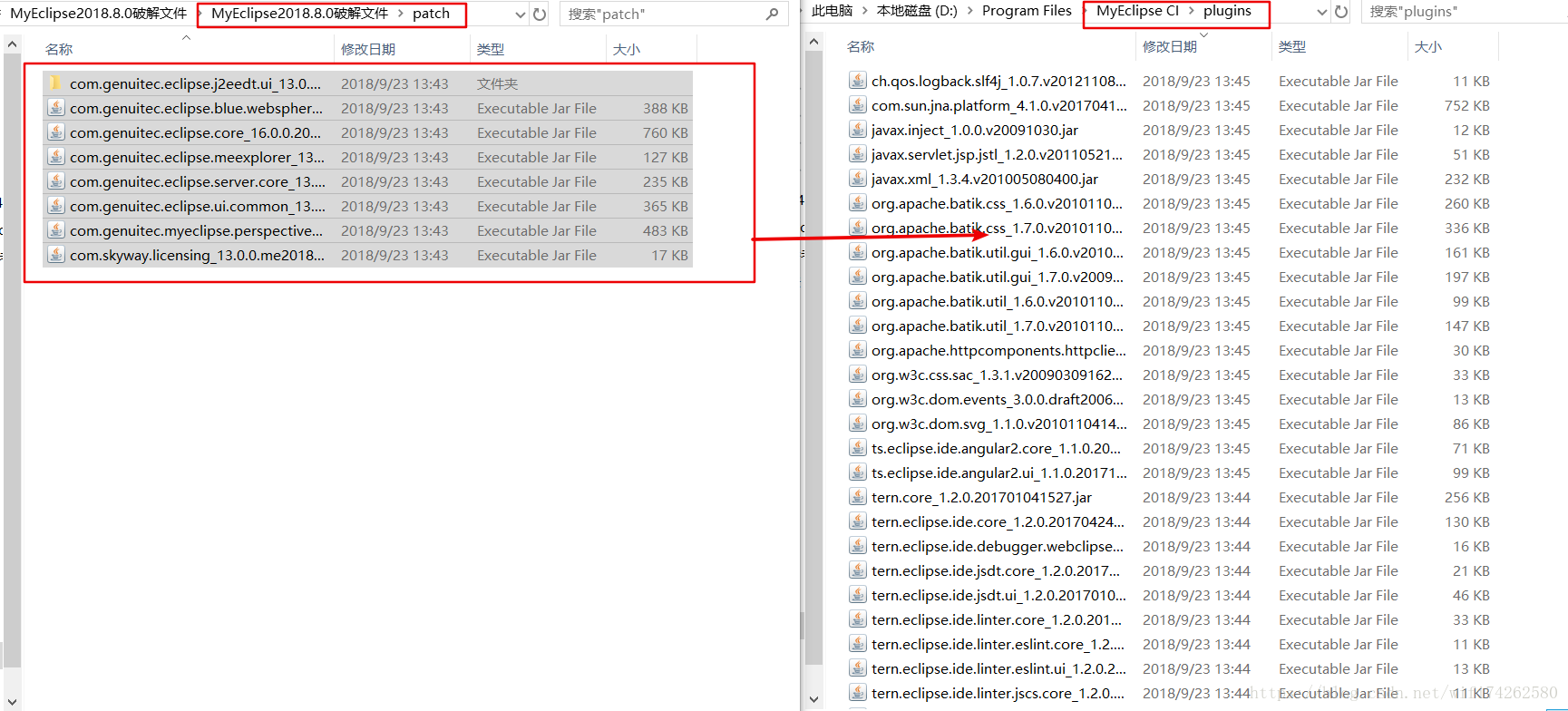1568x711 pixels.
Task: Click jar icon of tern.core_1.2.0 file
Action: coord(857,497)
